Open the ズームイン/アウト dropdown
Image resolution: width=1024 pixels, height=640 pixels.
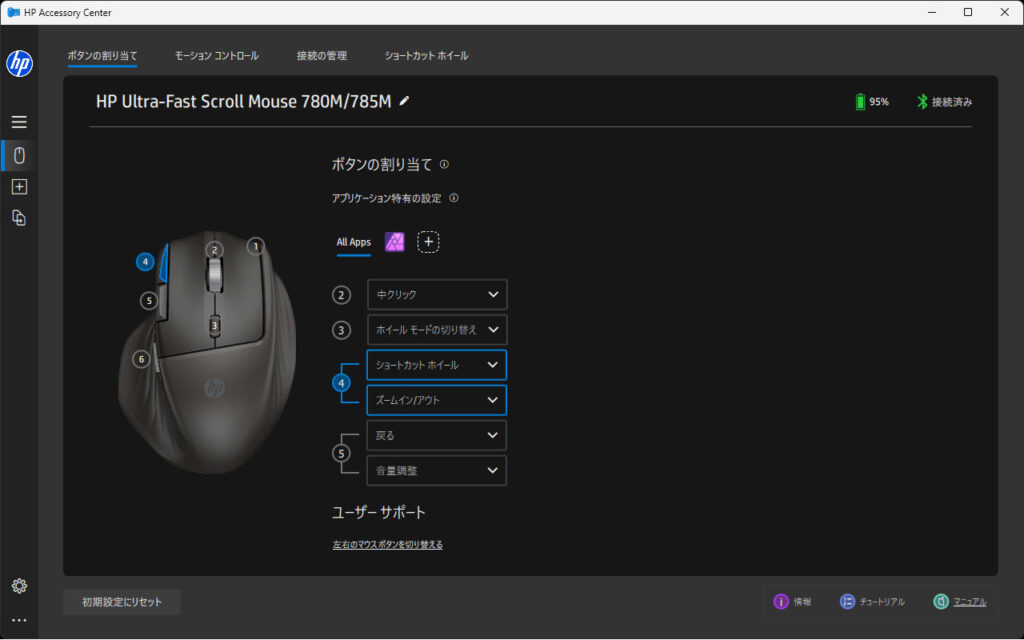pyautogui.click(x=437, y=400)
